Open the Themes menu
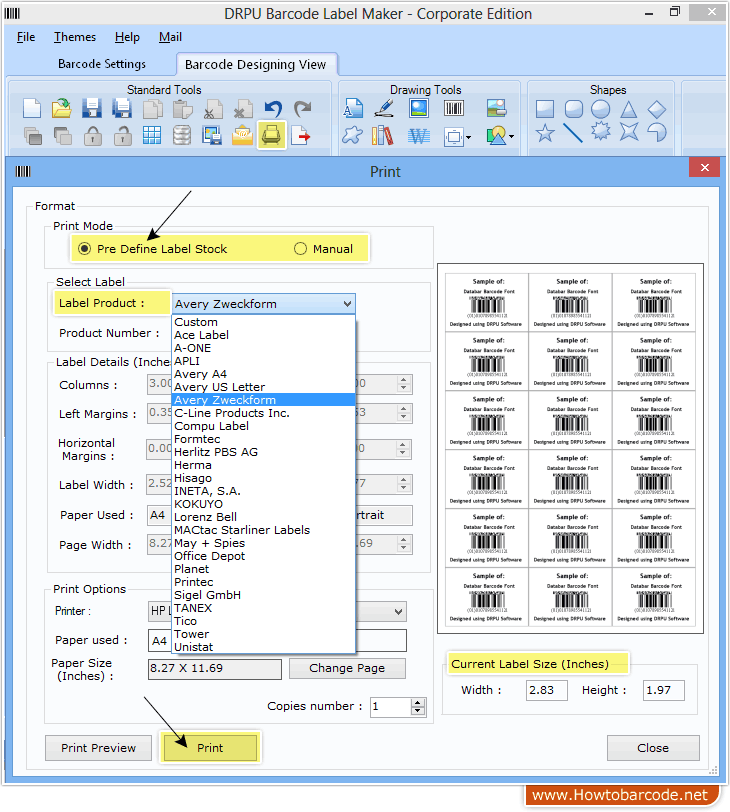 tap(75, 37)
